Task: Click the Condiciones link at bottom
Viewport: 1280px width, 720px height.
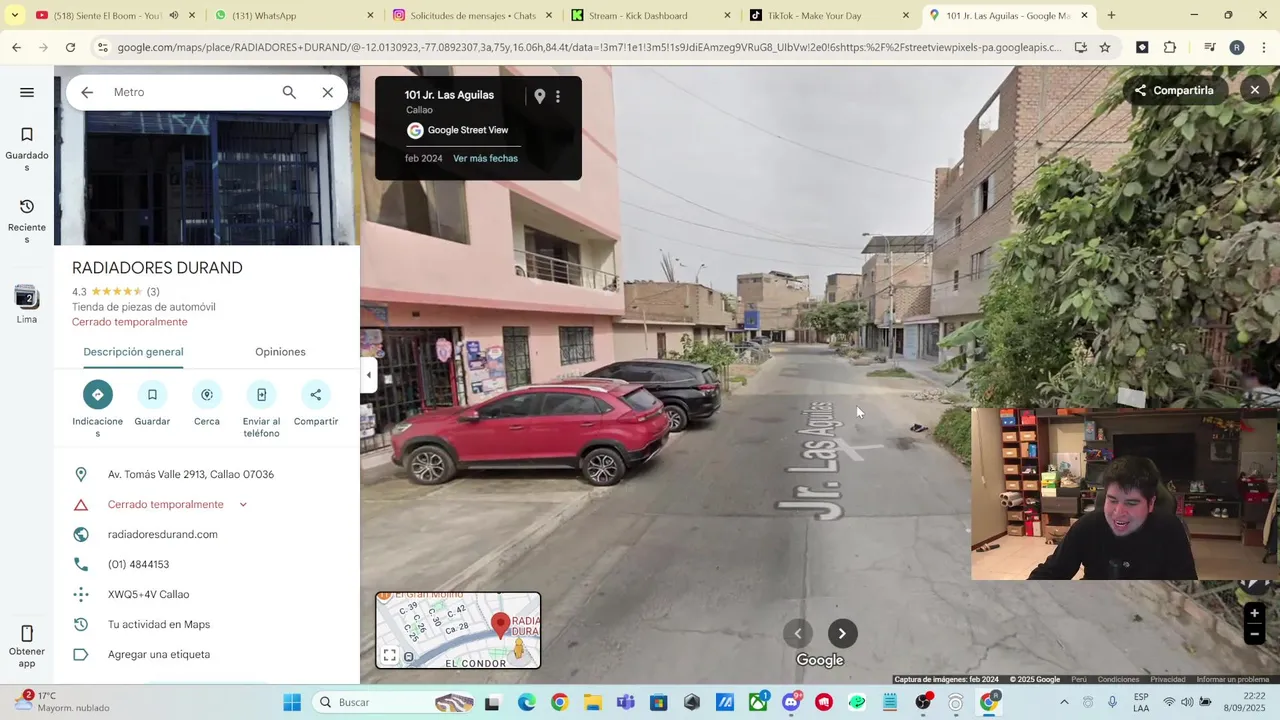Action: pyautogui.click(x=1118, y=680)
